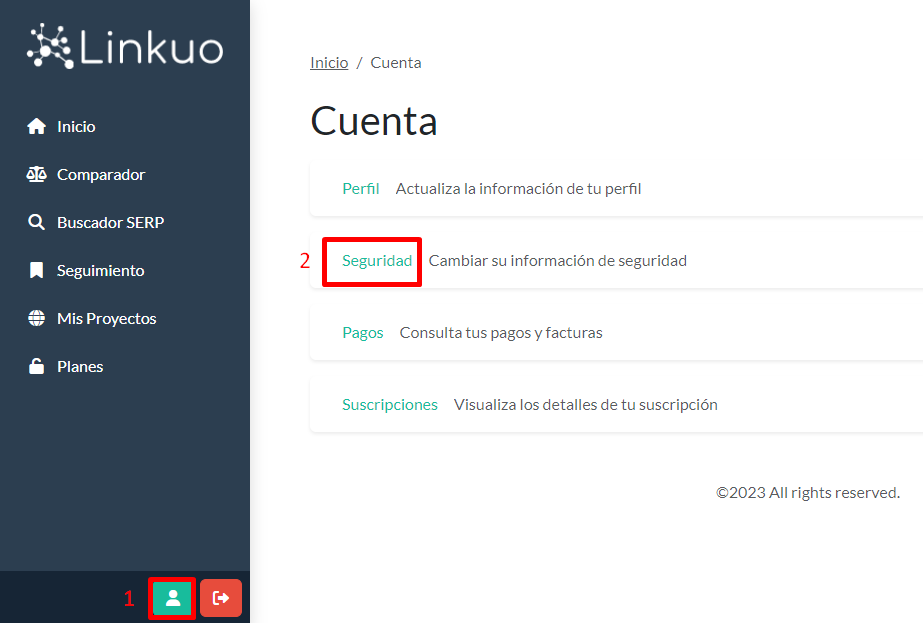Go to Inicio label in the sidebar menu
The image size is (923, 623).
pos(76,126)
